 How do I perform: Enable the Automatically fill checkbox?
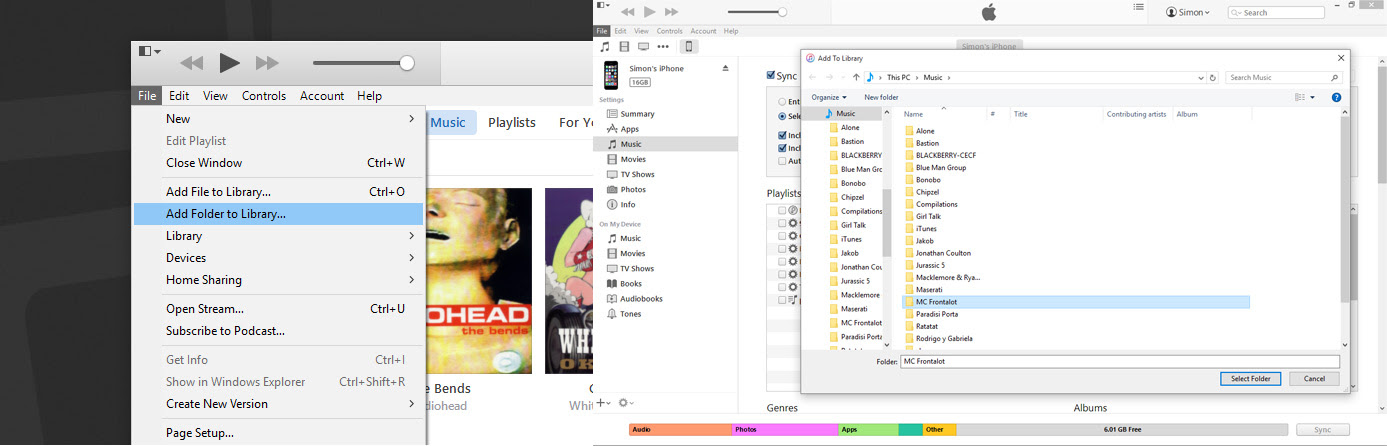click(783, 160)
